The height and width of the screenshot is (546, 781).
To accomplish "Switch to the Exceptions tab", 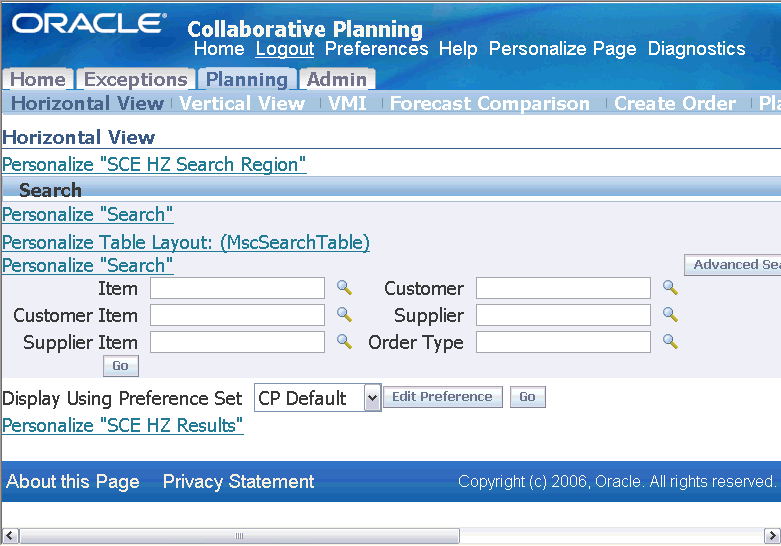I will pyautogui.click(x=135, y=79).
